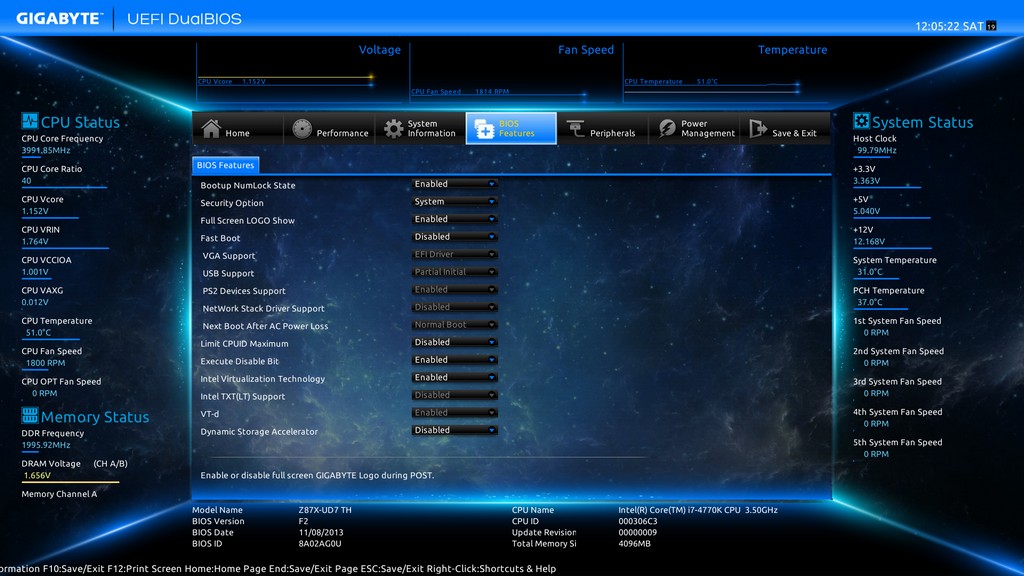The width and height of the screenshot is (1024, 576).
Task: Click the System Temperature value 31.0°C
Action: (x=870, y=272)
